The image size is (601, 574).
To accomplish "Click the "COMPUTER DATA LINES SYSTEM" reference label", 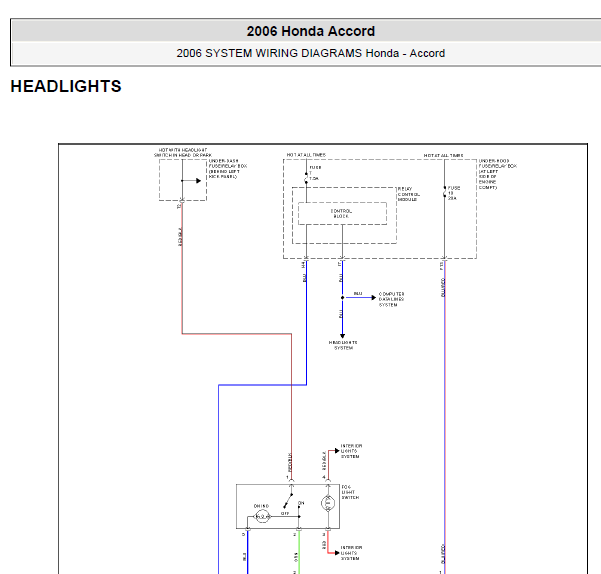I will click(x=391, y=299).
